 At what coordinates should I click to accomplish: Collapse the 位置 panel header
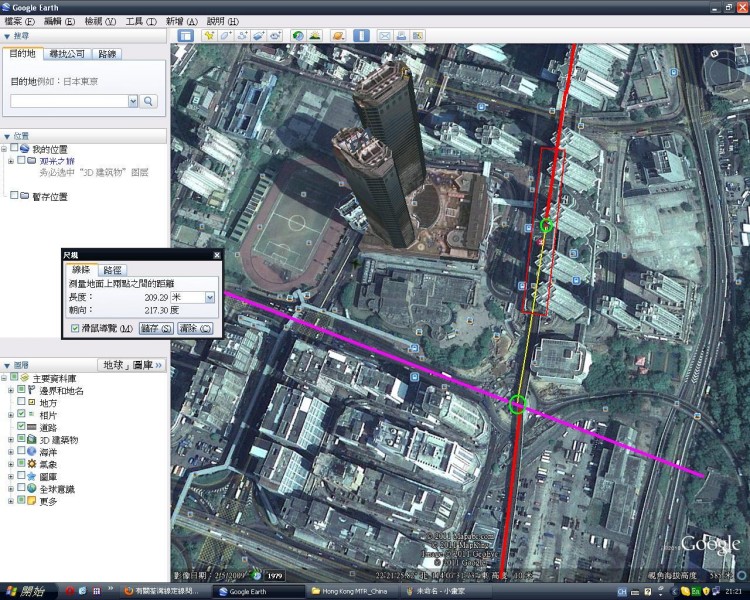[8, 136]
